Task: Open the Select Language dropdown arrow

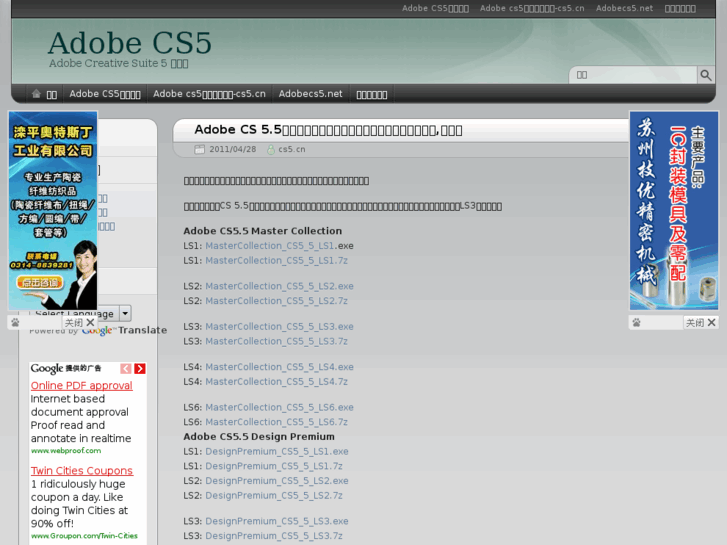Action: point(125,314)
